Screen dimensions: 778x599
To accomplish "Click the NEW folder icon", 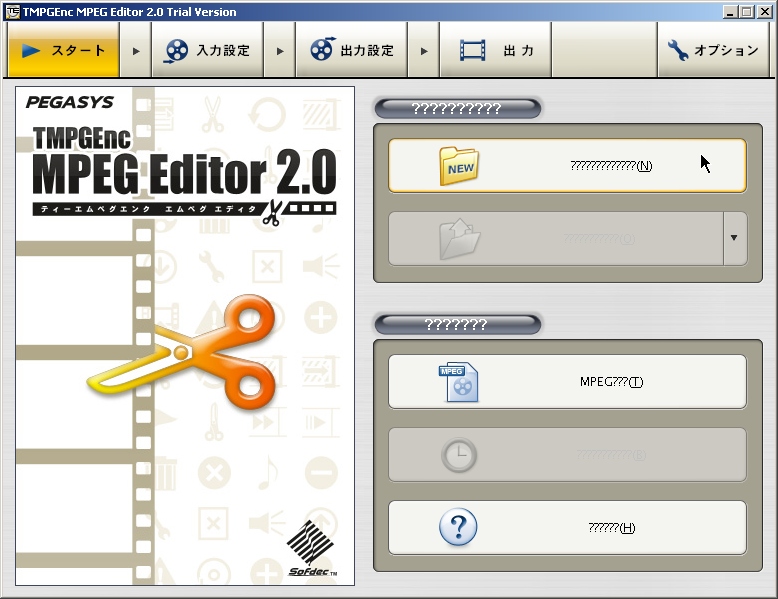I will click(459, 166).
